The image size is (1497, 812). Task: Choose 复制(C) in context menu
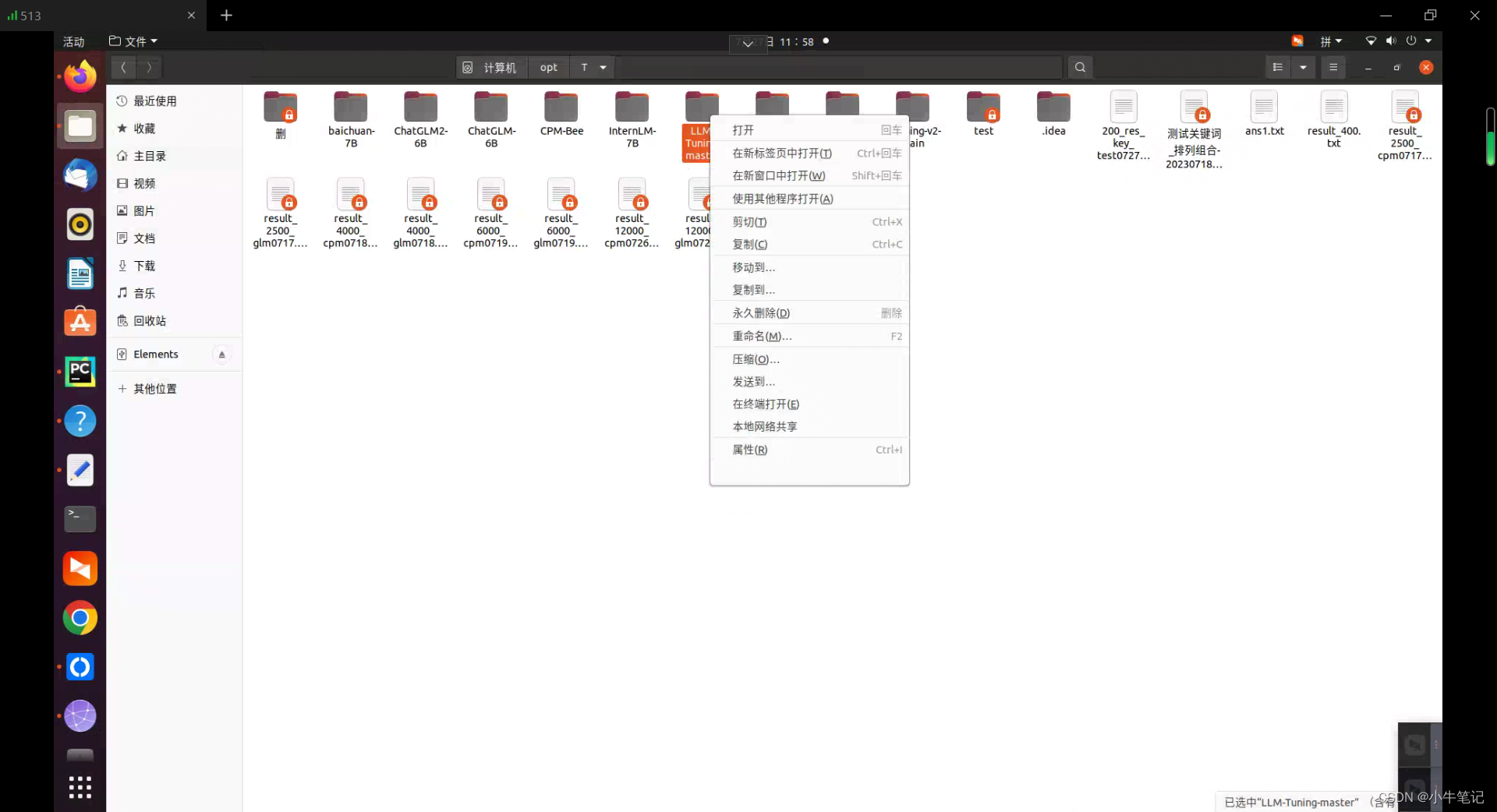point(809,245)
